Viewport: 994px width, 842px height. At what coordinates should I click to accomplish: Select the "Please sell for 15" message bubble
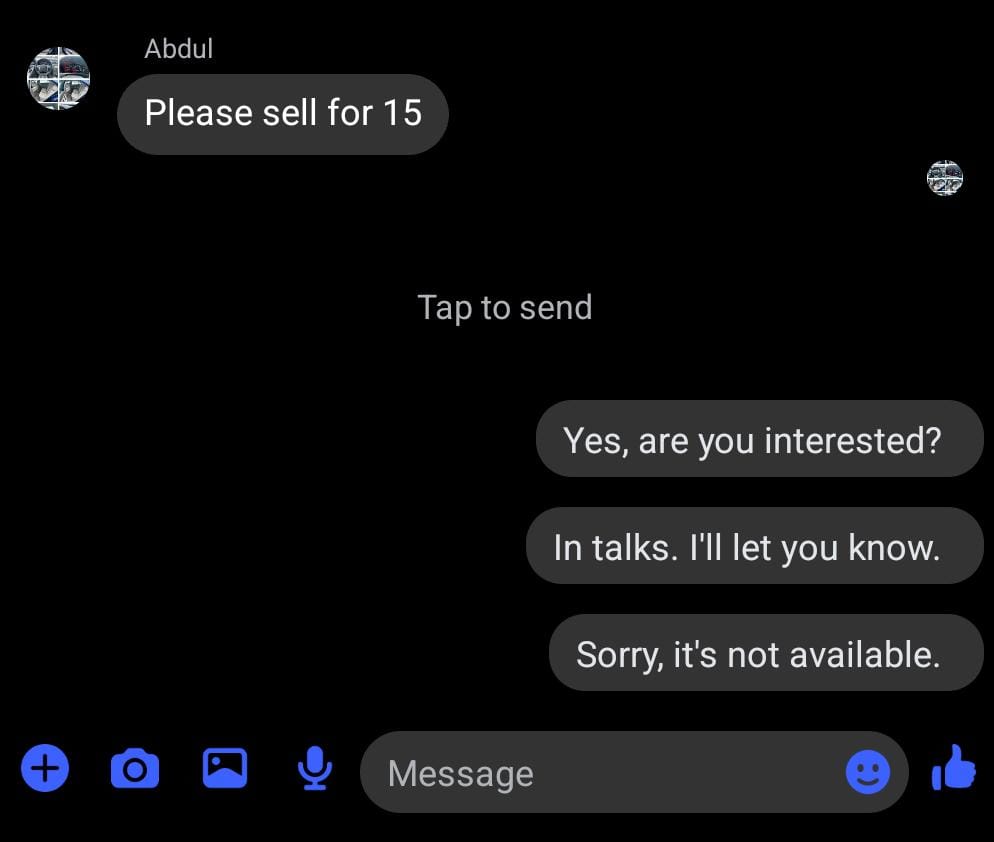(x=283, y=114)
